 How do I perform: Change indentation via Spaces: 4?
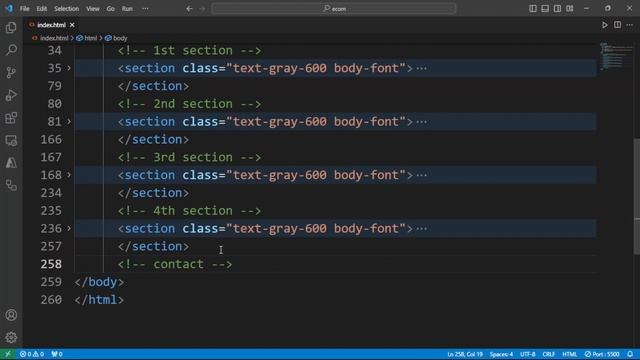point(501,354)
